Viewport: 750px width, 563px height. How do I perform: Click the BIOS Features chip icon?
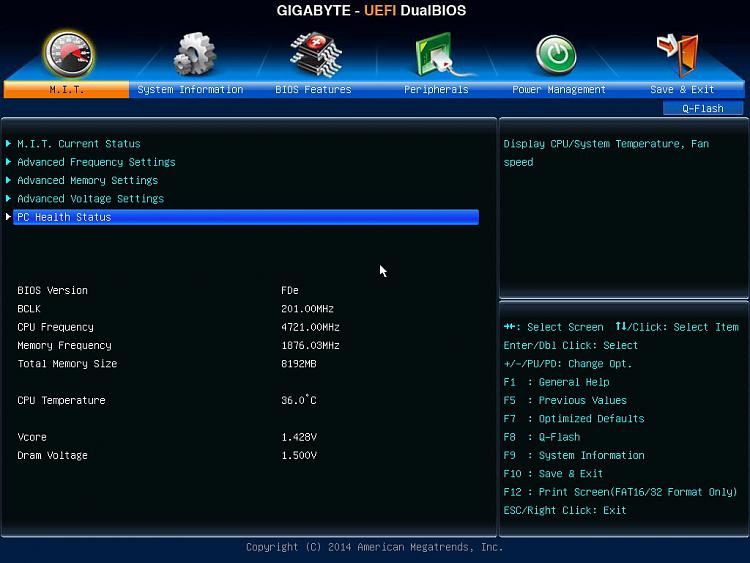316,55
